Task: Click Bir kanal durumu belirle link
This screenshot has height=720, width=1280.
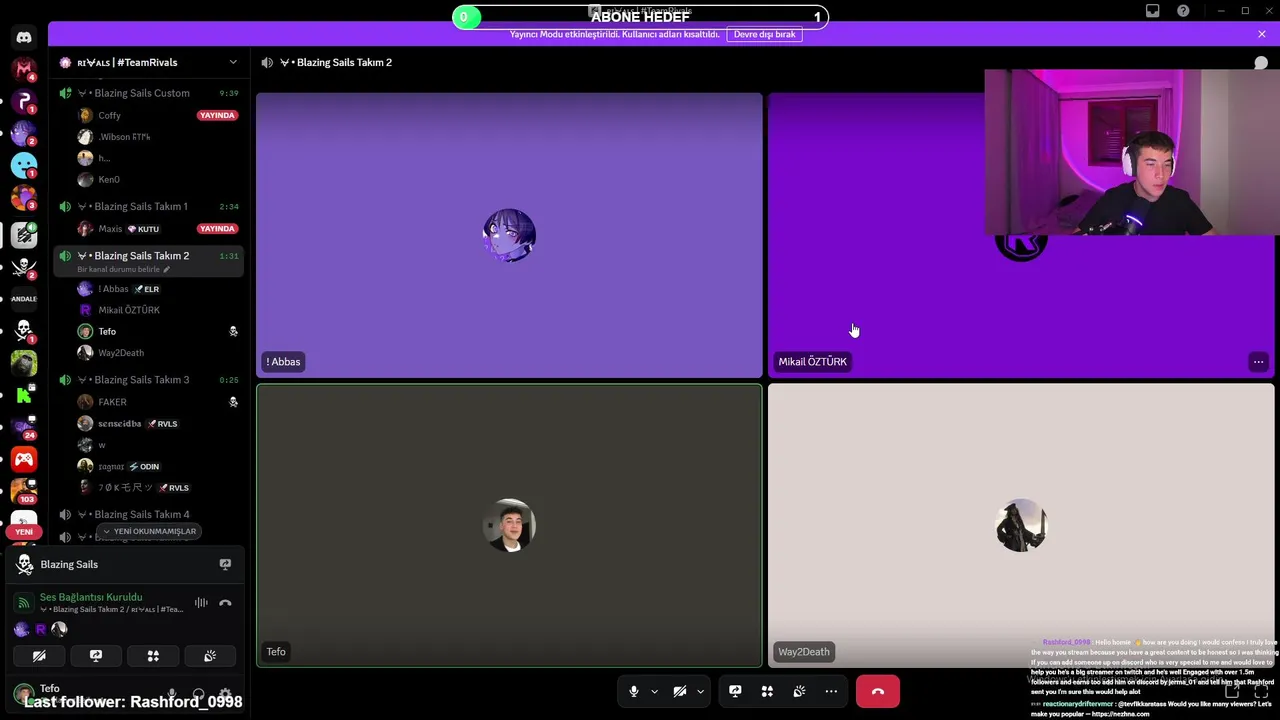Action: (x=118, y=269)
